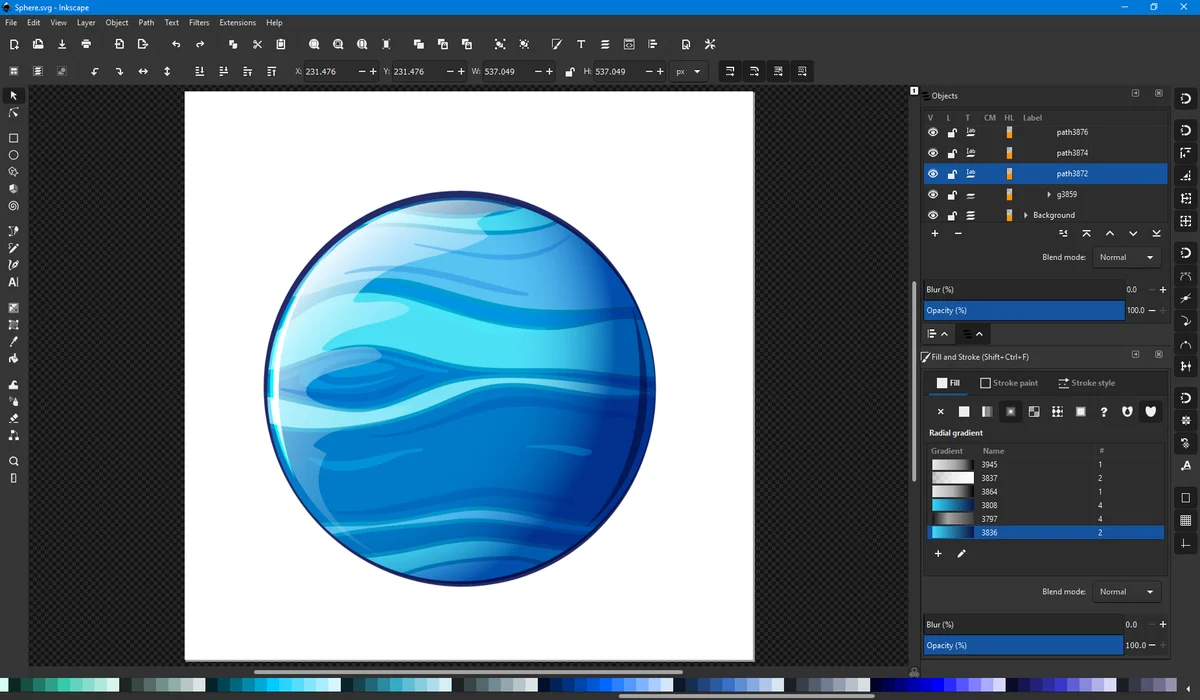The image size is (1200, 700).
Task: Click the Undo arrow in toolbar
Action: tap(176, 44)
